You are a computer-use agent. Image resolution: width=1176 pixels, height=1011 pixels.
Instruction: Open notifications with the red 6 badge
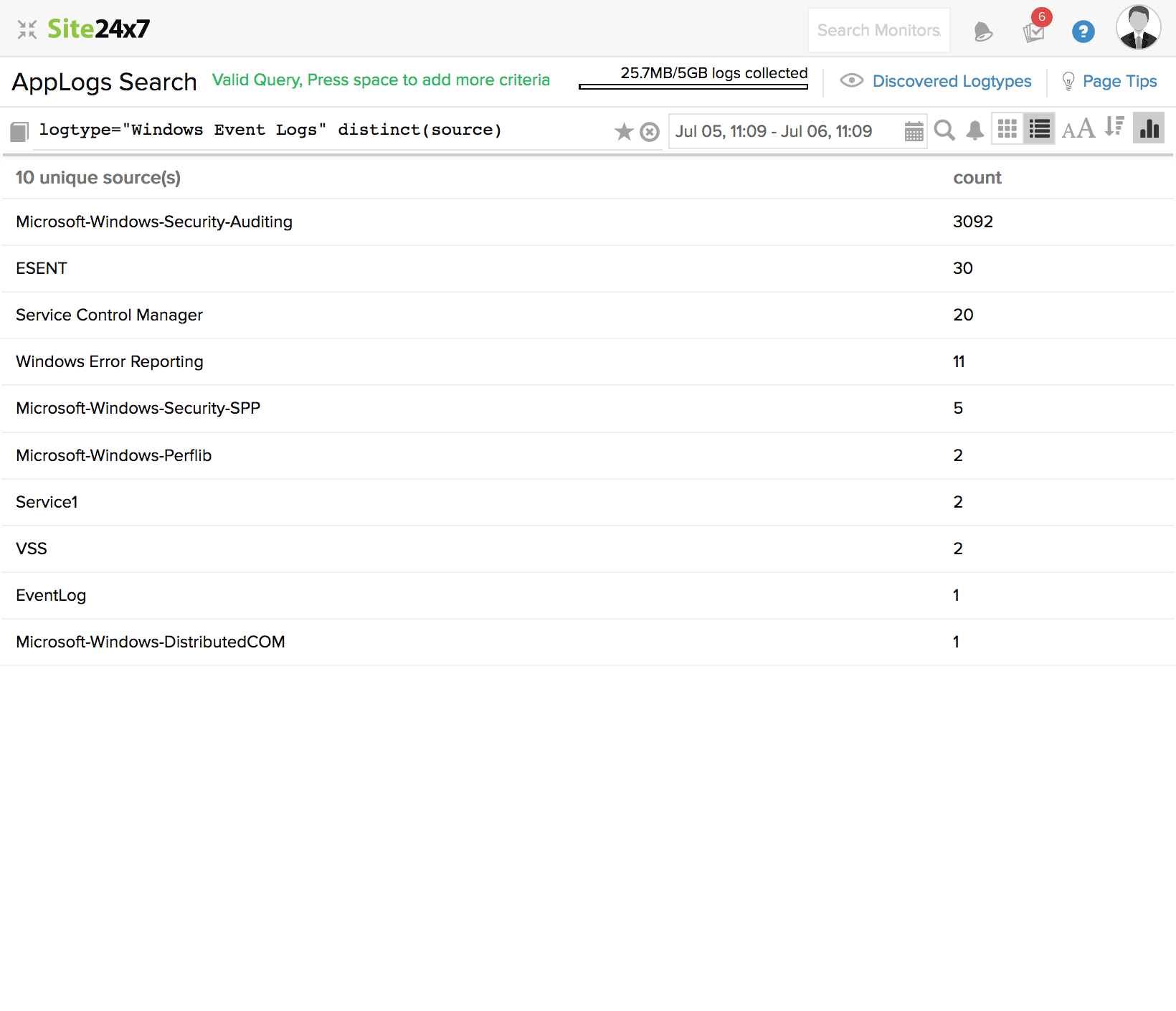pos(1033,32)
